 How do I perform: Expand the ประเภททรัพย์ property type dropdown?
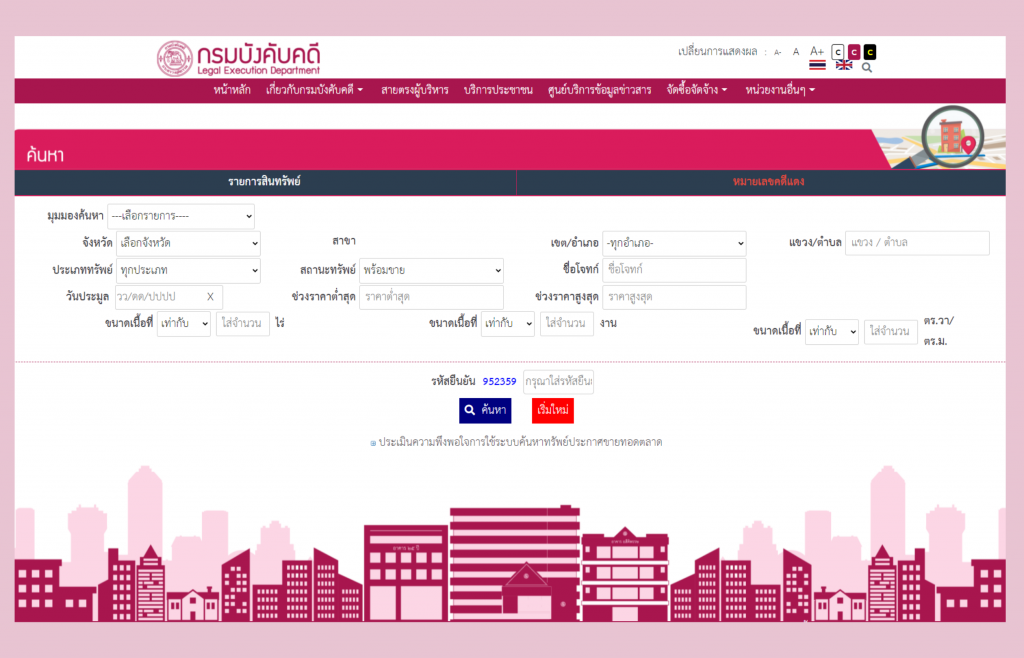pos(188,270)
